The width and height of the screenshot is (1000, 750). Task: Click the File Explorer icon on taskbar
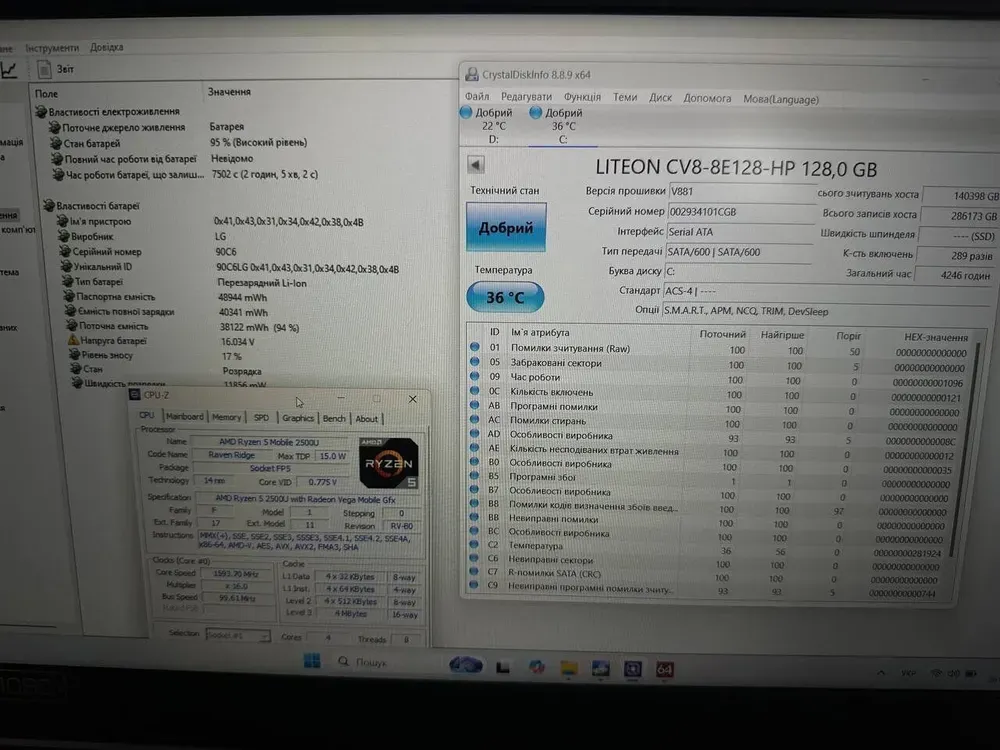click(568, 668)
